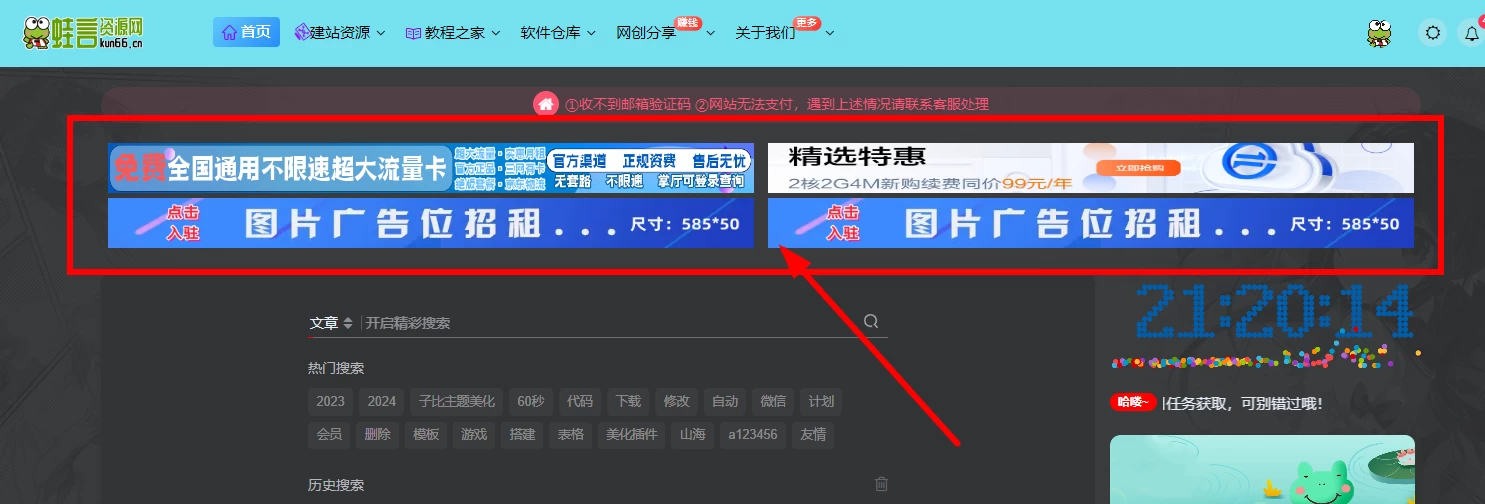Select hot search tag 美化插件
1485x504 pixels.
pyautogui.click(x=631, y=435)
